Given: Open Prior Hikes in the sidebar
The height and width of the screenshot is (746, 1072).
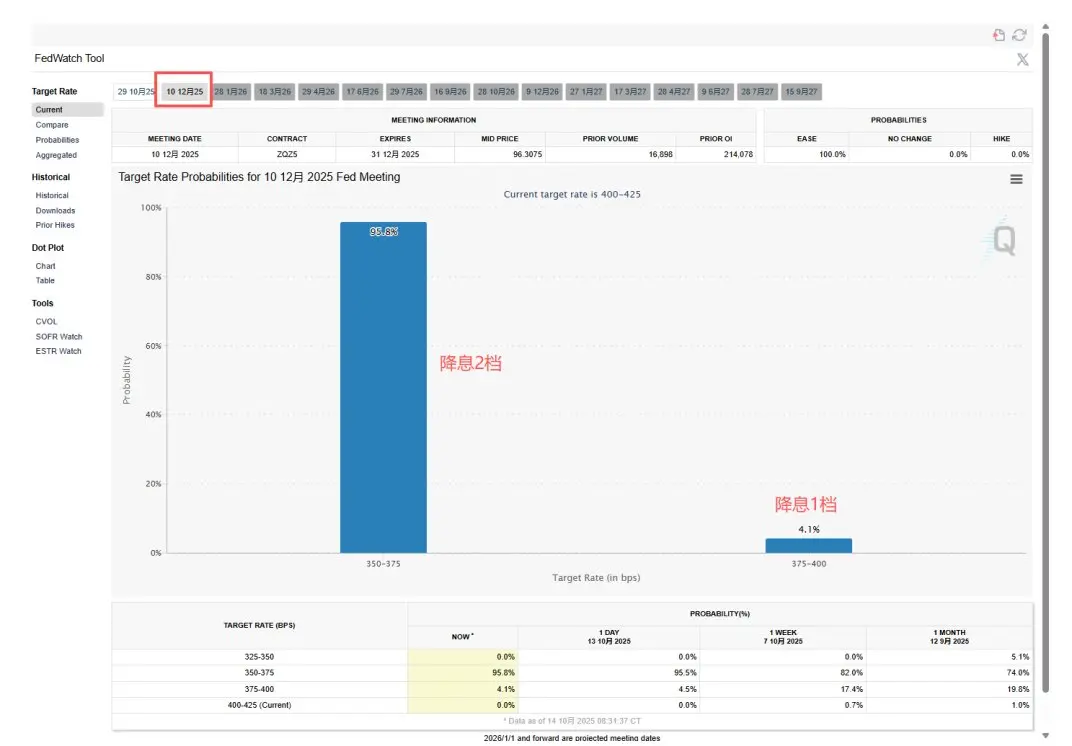Looking at the screenshot, I should click(x=55, y=225).
